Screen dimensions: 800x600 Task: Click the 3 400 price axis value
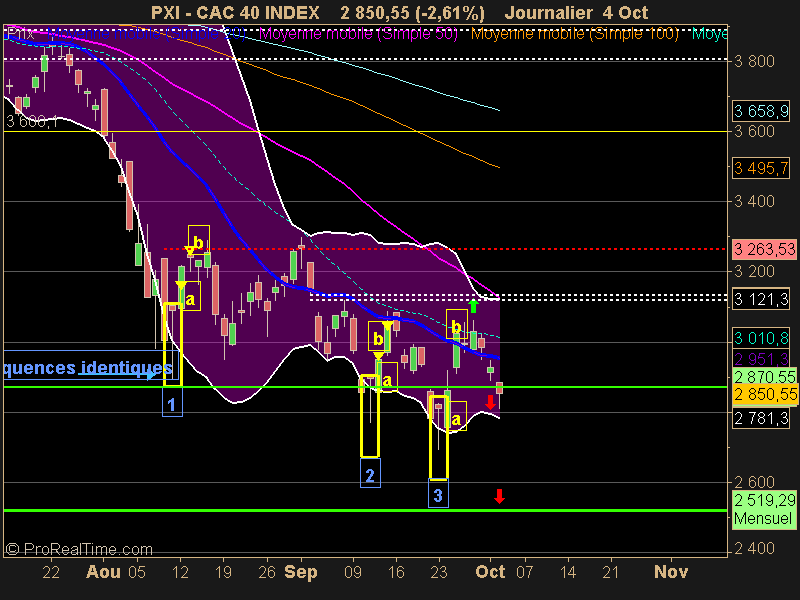754,201
